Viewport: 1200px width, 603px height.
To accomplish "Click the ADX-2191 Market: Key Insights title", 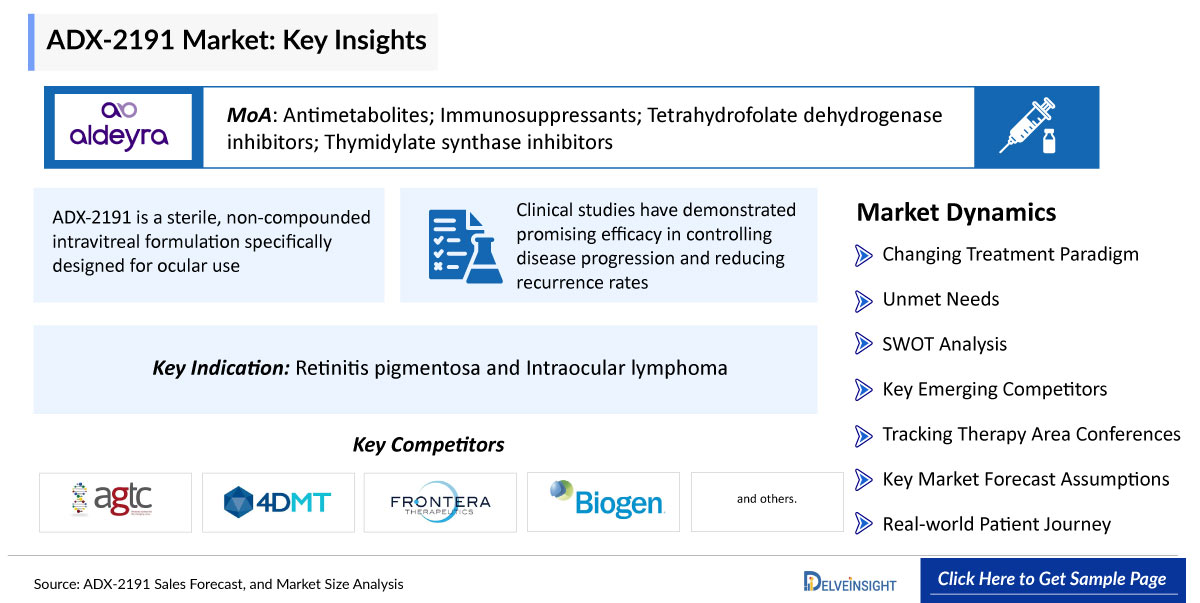I will (x=237, y=41).
